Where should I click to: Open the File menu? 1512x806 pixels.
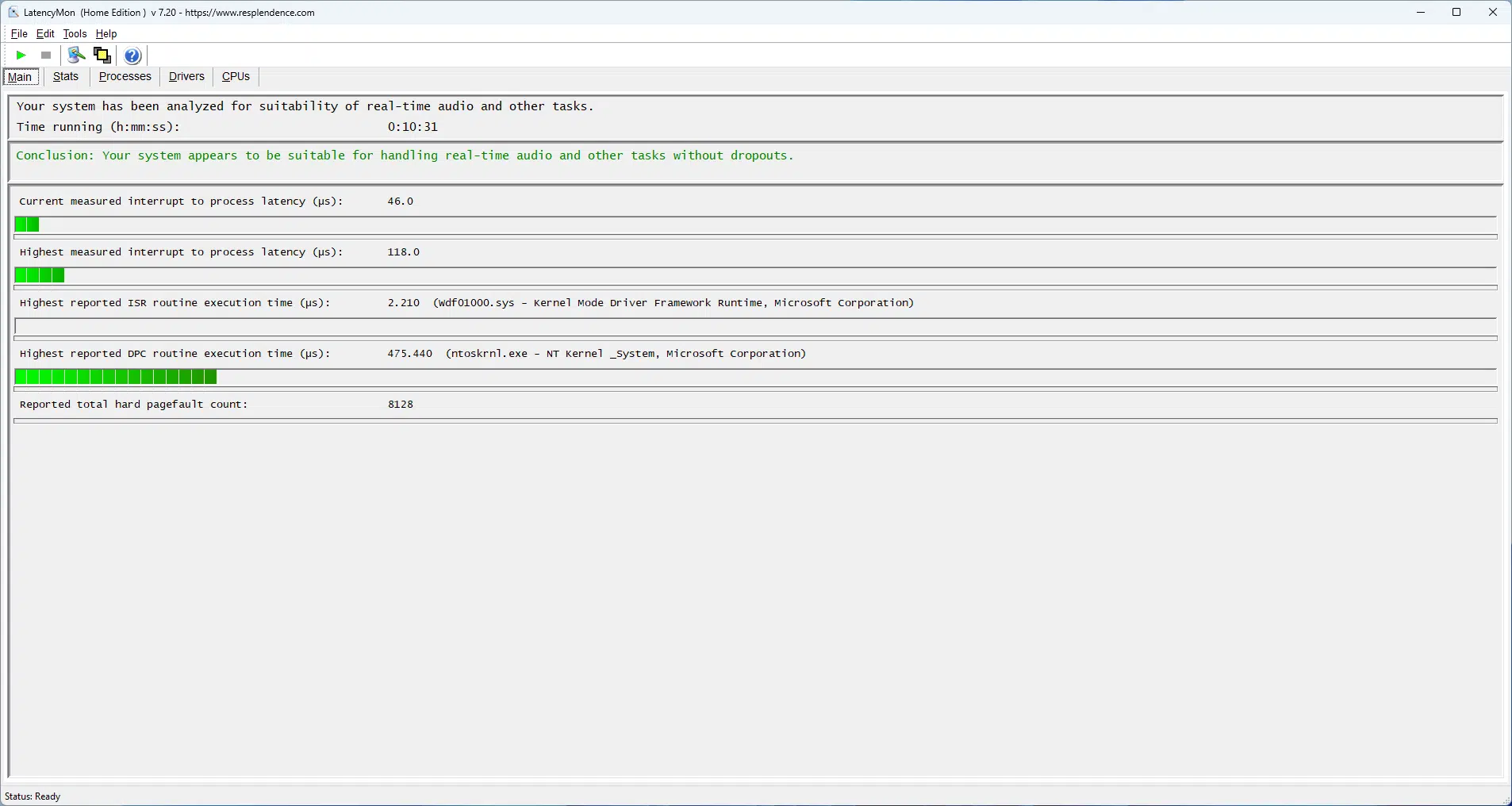pyautogui.click(x=19, y=34)
